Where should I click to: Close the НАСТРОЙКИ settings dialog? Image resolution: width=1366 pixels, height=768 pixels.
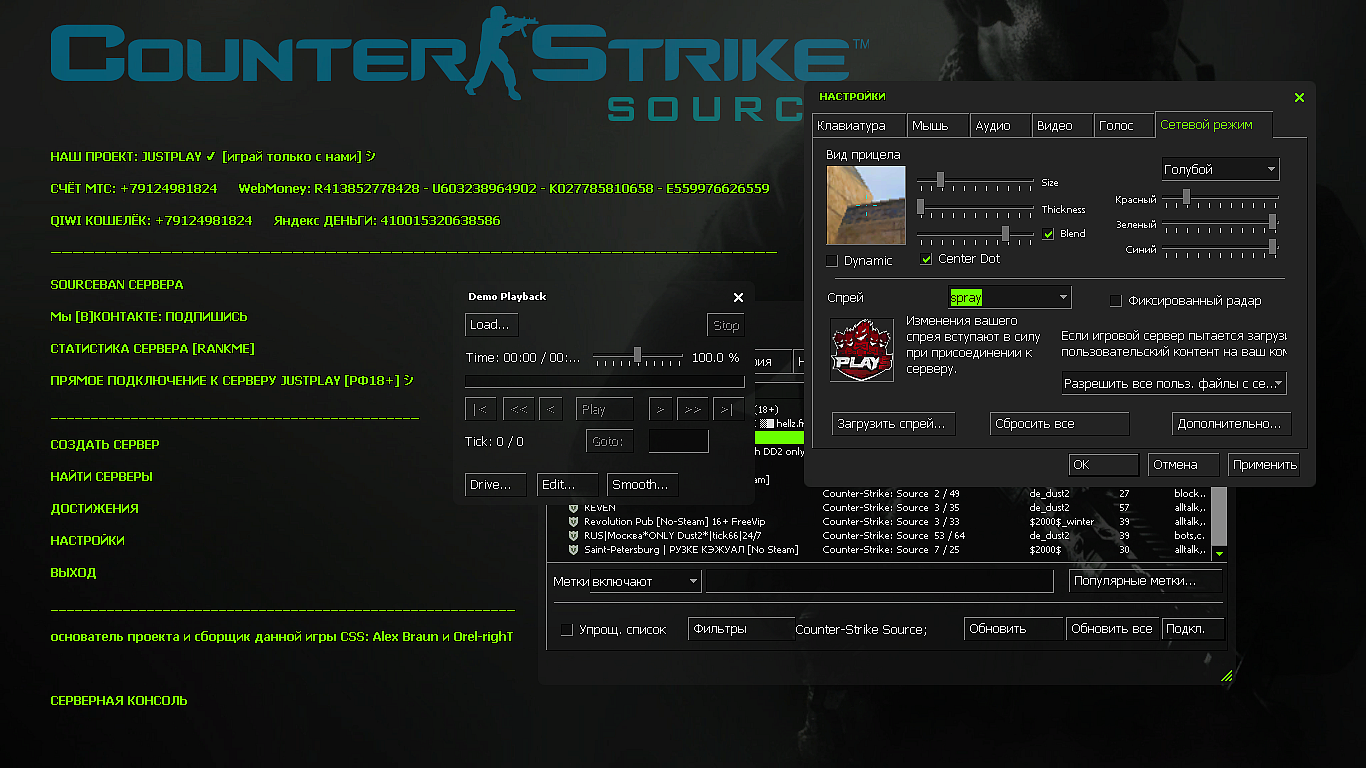click(1299, 97)
